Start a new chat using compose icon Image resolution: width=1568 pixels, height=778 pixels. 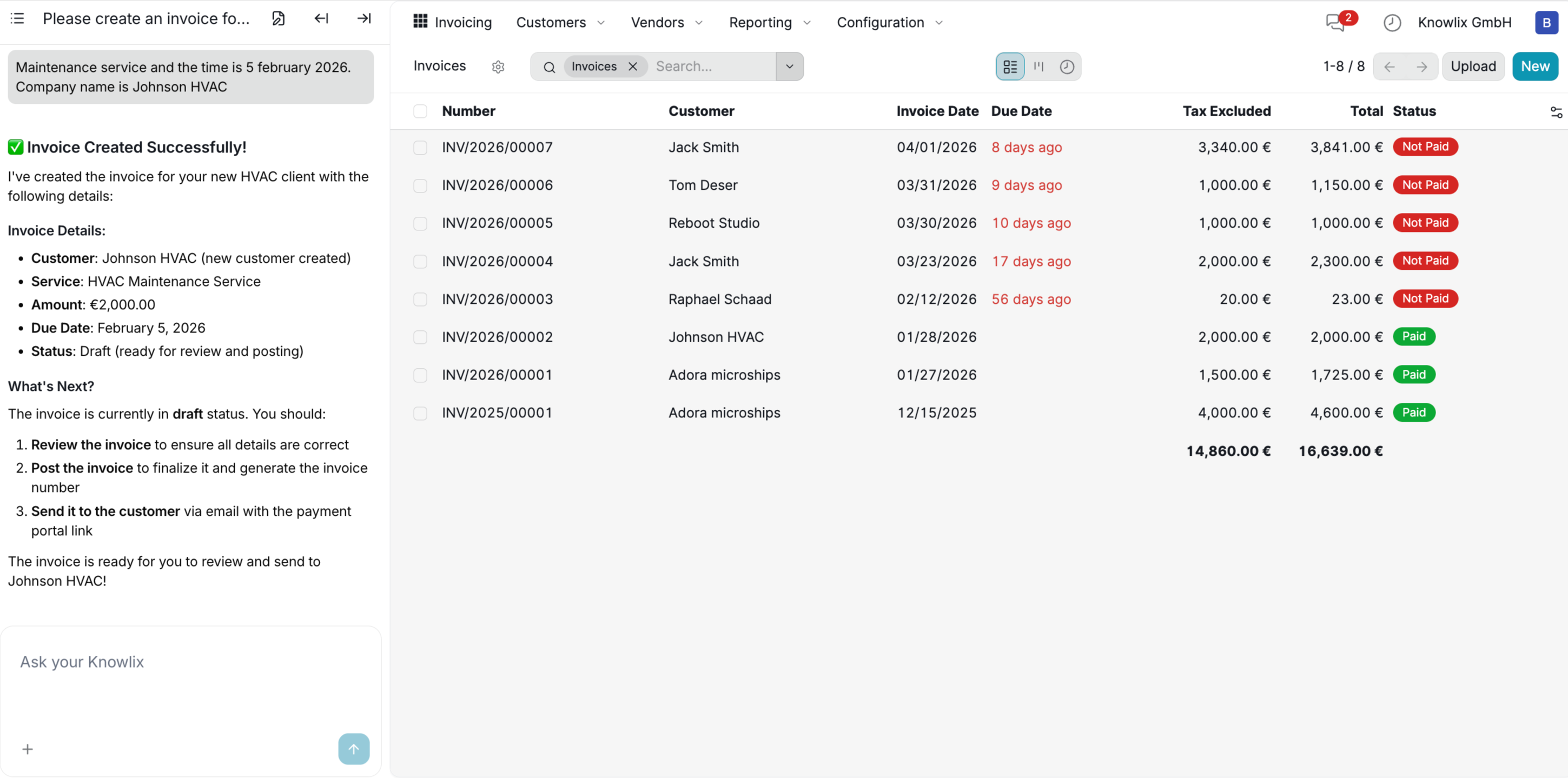point(278,18)
